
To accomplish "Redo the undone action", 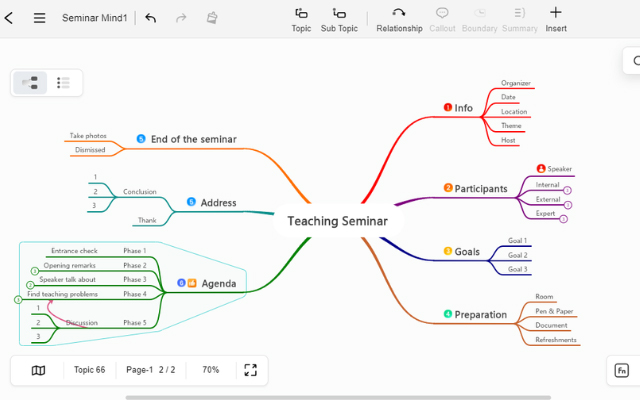I will coord(181,18).
